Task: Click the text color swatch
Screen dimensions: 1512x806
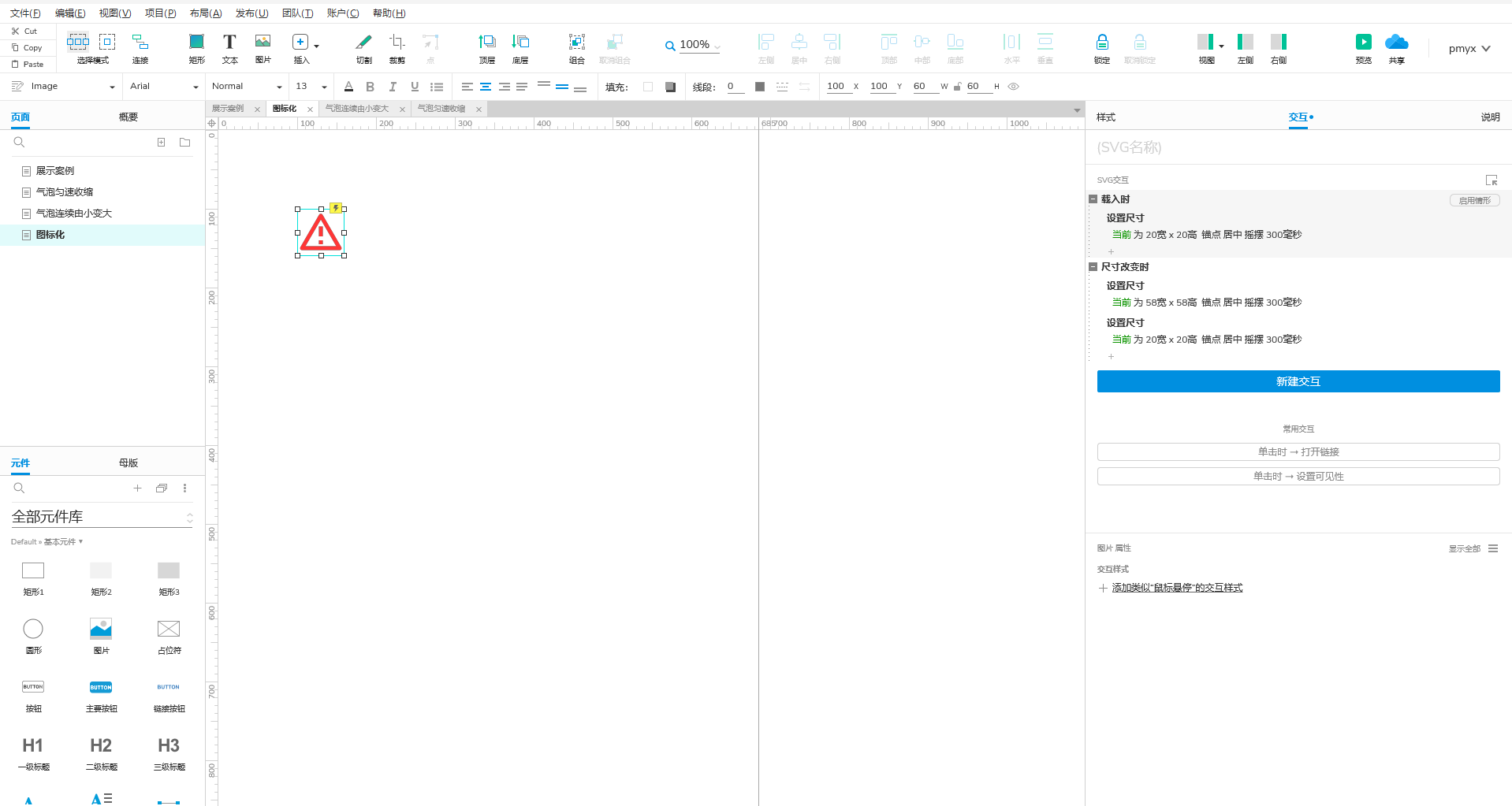Action: coord(349,87)
